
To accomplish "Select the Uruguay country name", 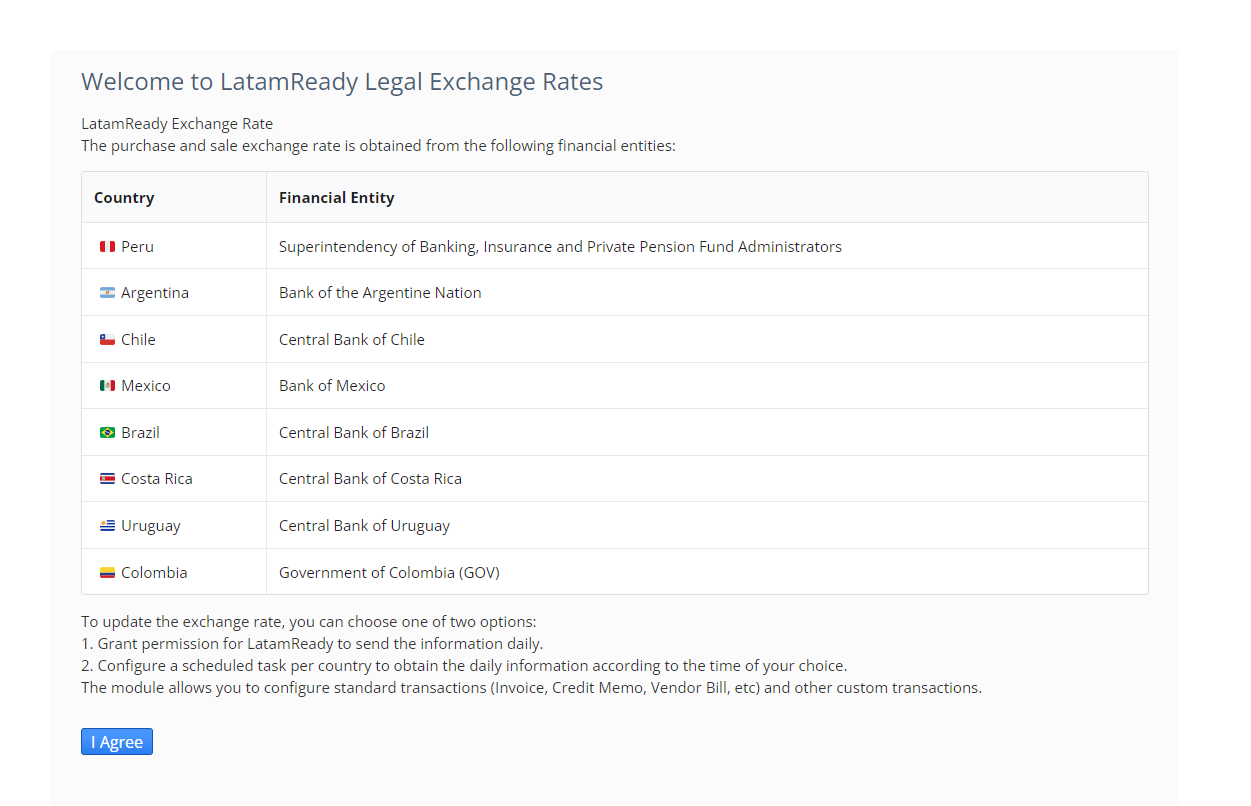I will coord(151,526).
